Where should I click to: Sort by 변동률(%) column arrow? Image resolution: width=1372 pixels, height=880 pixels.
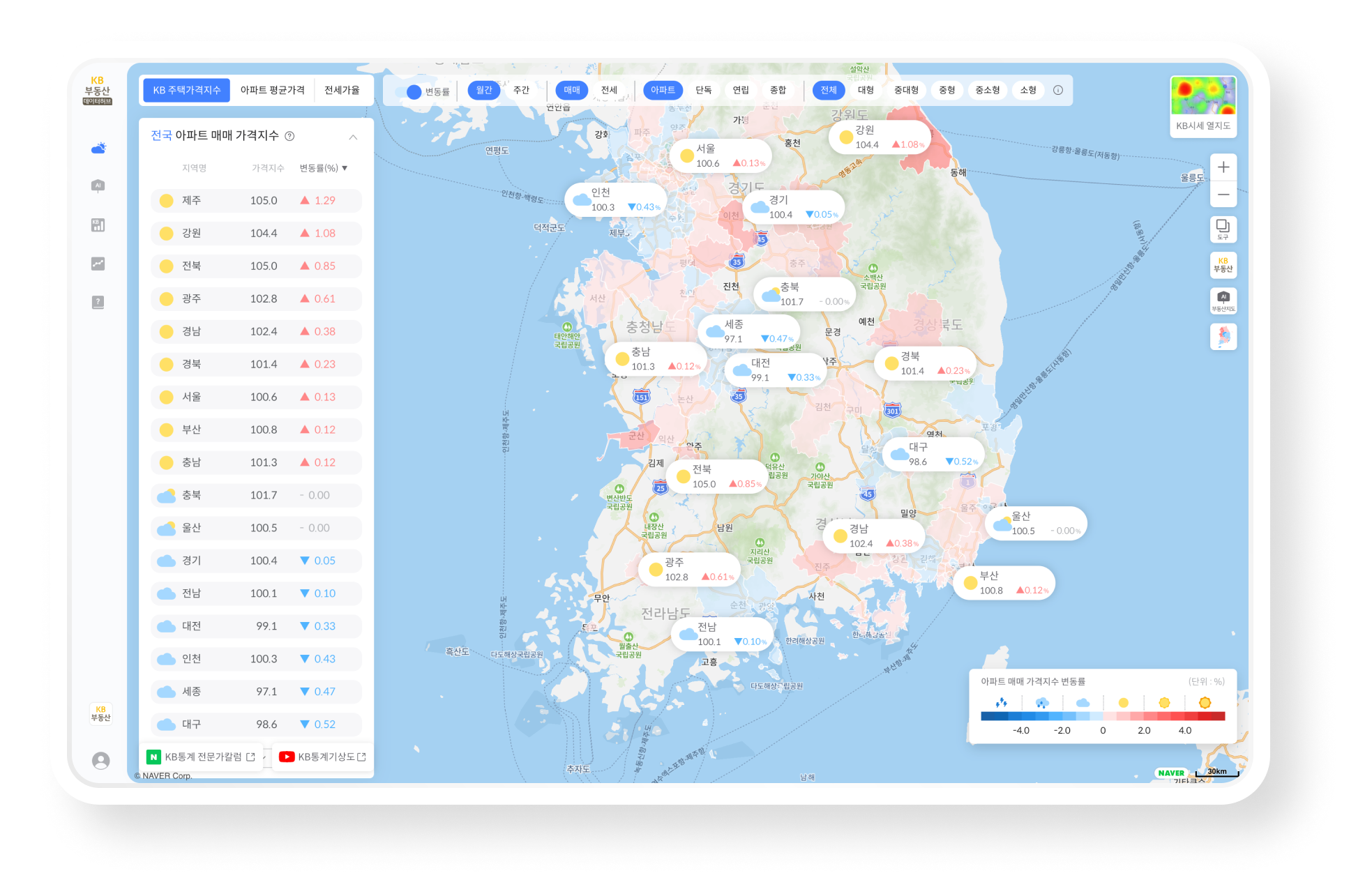tap(345, 168)
